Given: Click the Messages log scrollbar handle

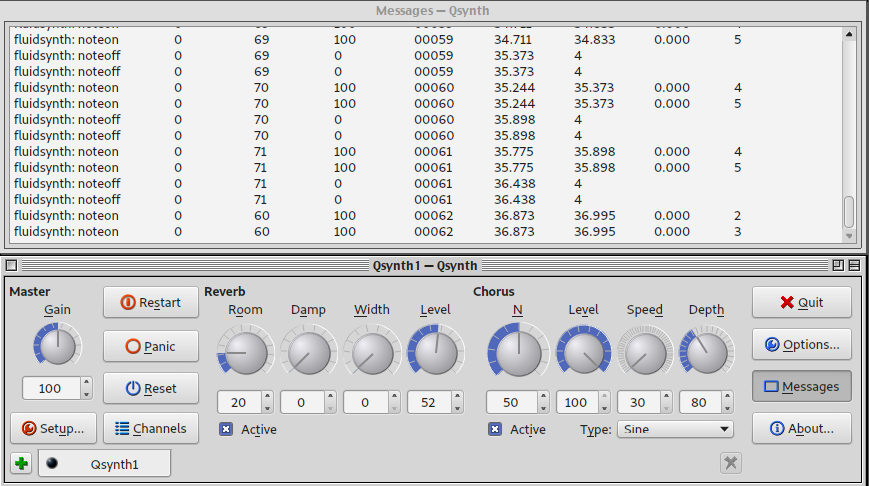Looking at the screenshot, I should 849,212.
